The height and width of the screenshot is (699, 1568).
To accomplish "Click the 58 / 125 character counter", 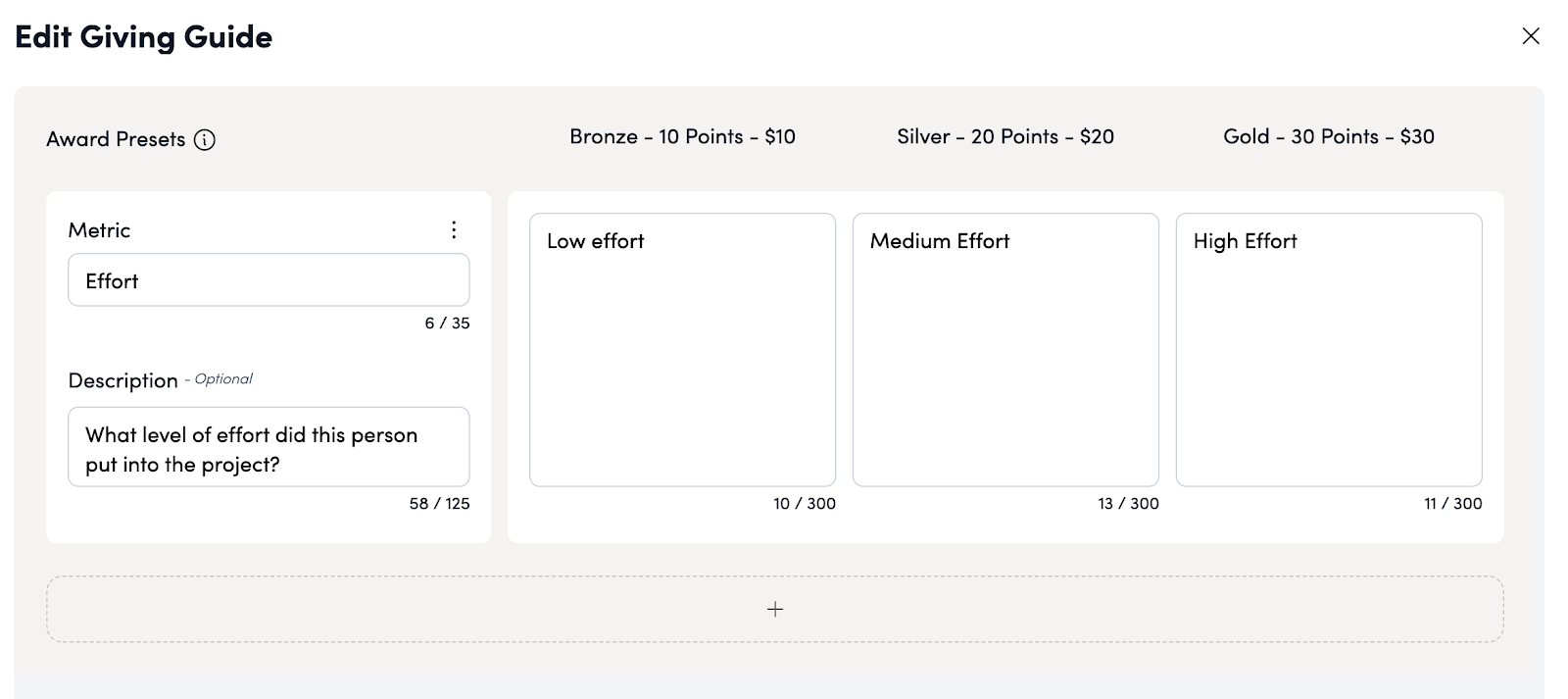I will click(439, 503).
